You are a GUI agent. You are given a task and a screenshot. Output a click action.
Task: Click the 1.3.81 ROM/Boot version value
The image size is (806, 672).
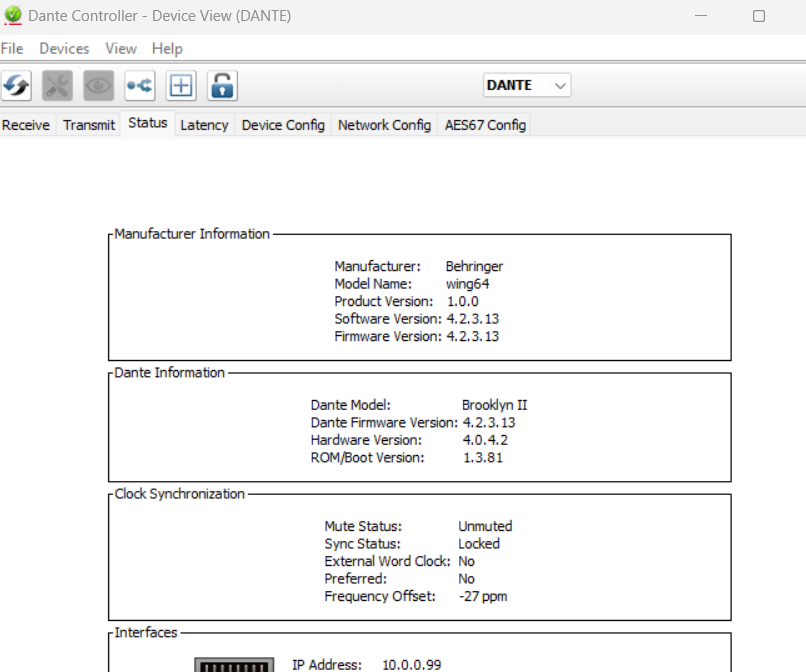[x=483, y=458]
